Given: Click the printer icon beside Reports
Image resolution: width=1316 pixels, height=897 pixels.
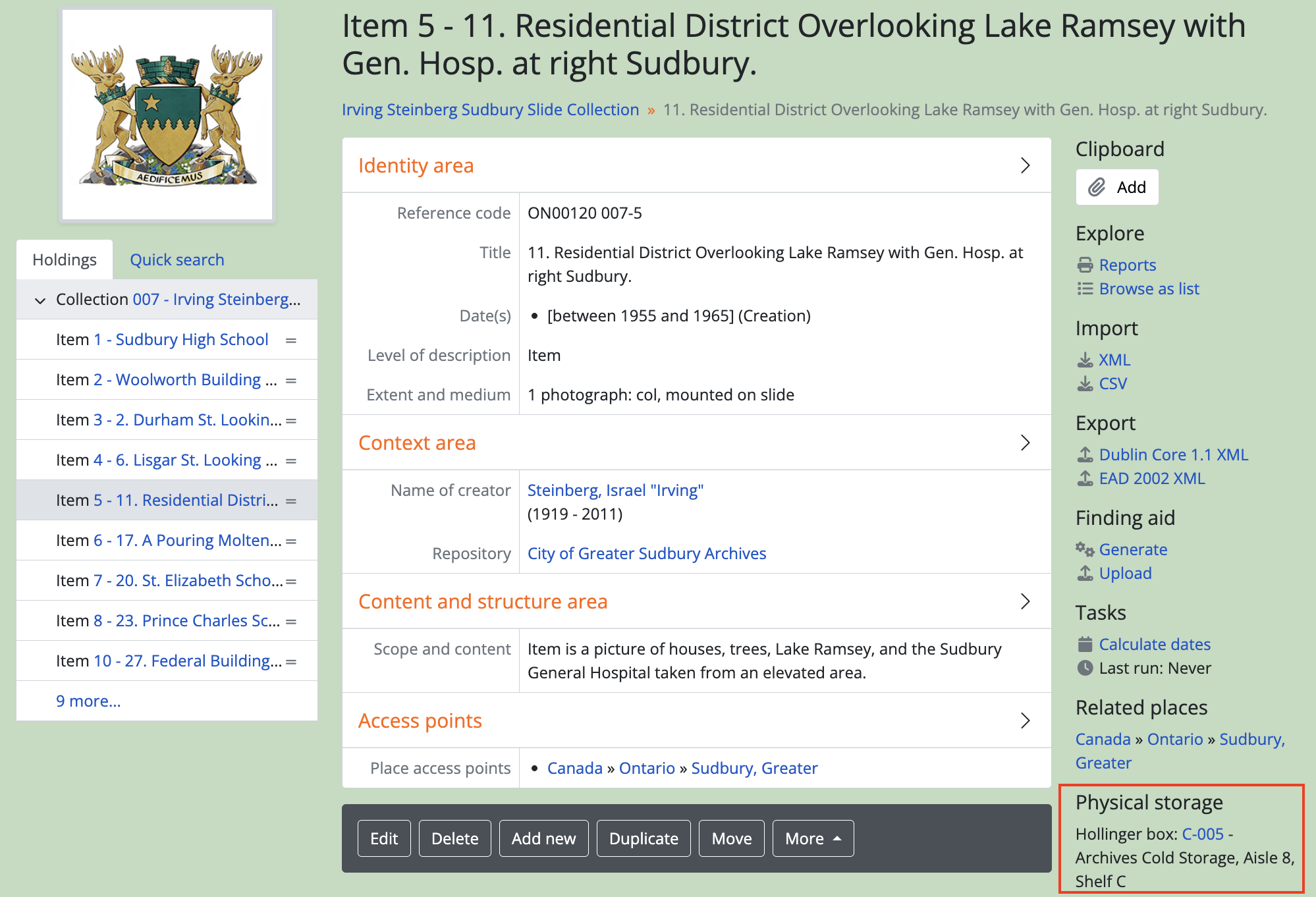Looking at the screenshot, I should click(x=1085, y=265).
